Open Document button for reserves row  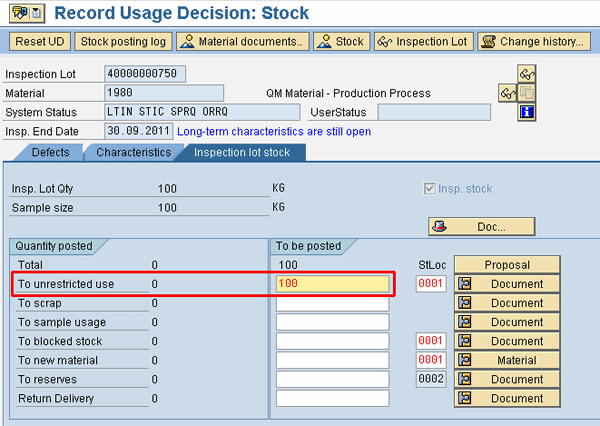point(507,379)
